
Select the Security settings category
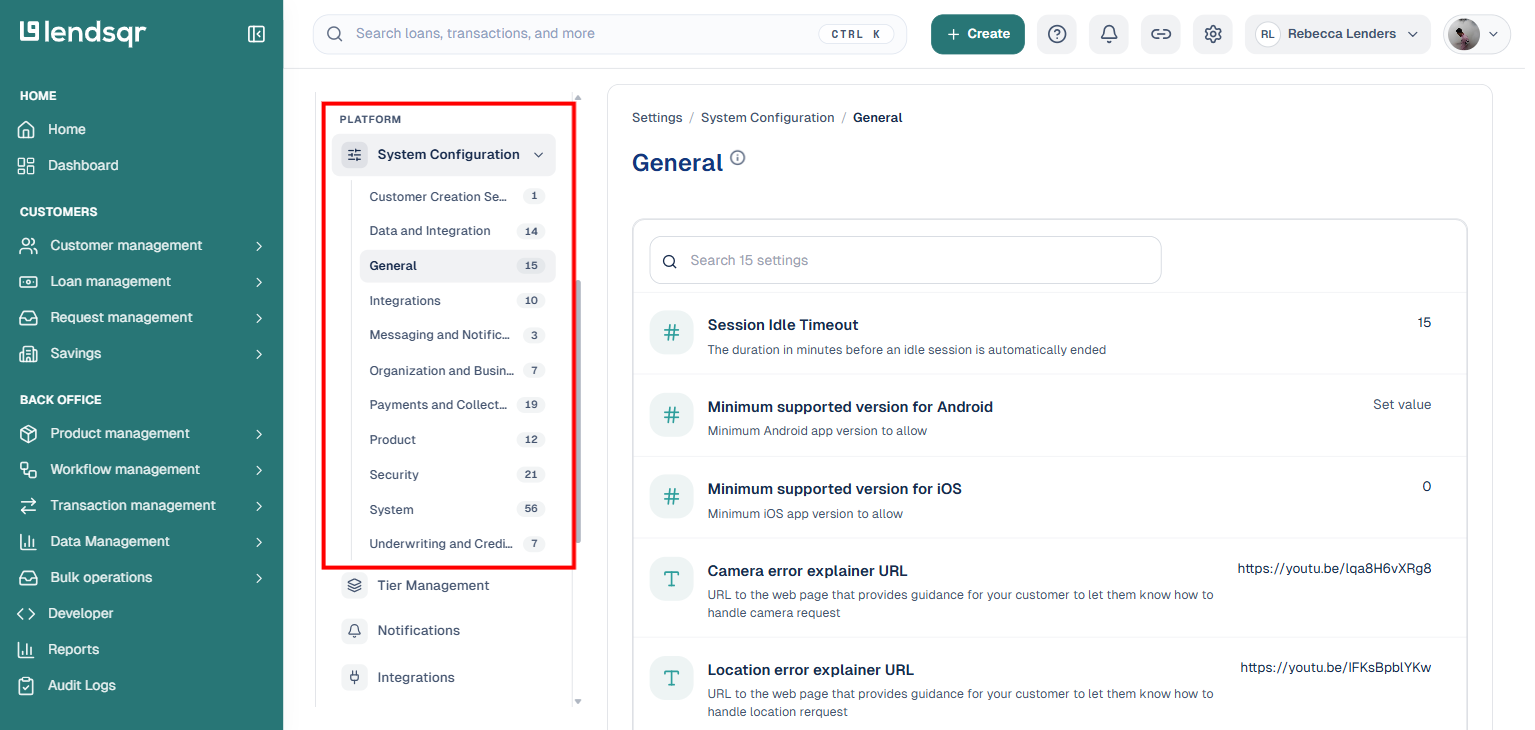click(x=457, y=475)
